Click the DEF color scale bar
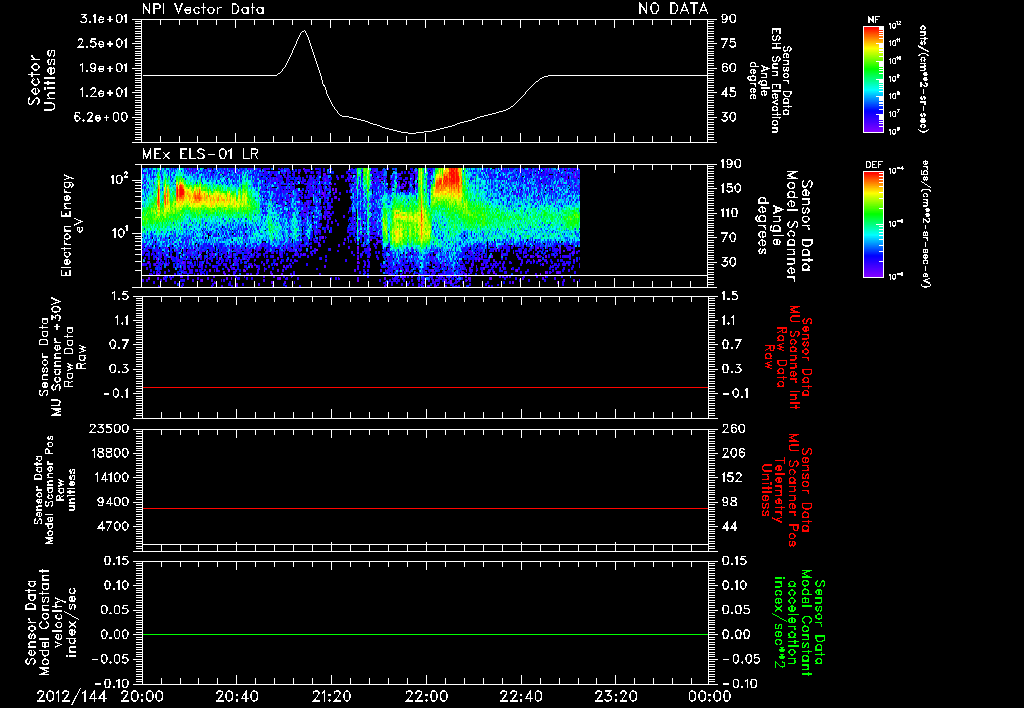The image size is (1024, 708). (873, 224)
